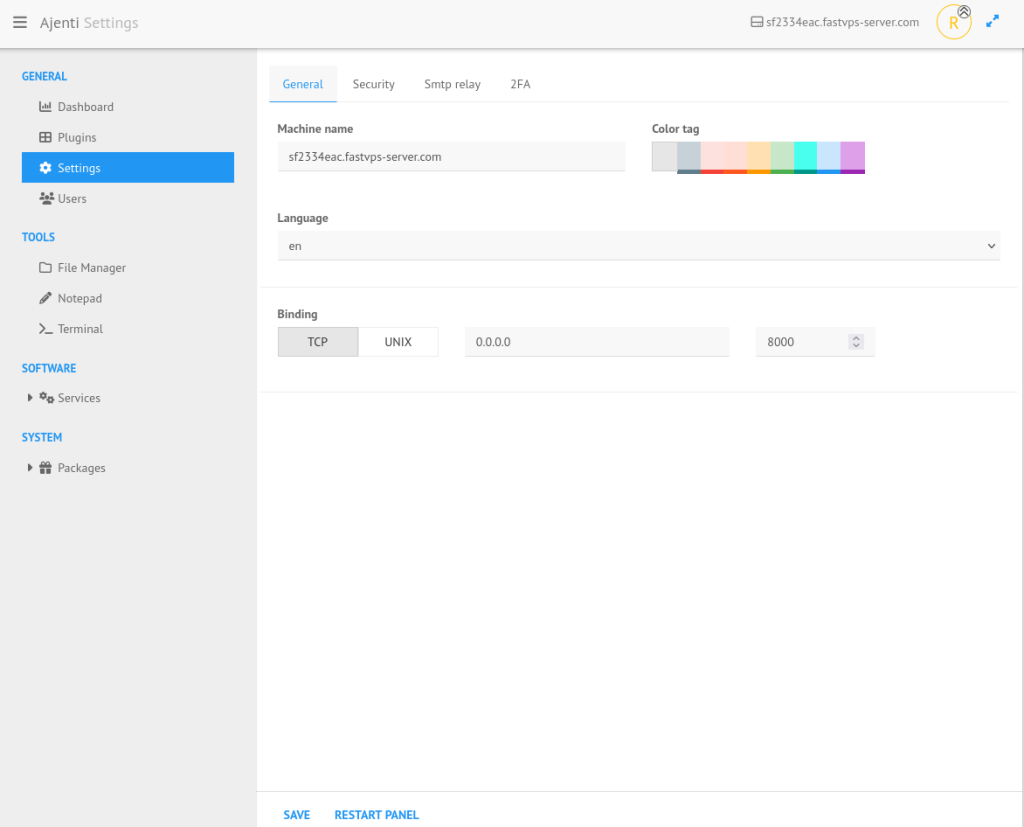
Task: Open the Smtp relay tab
Action: click(x=452, y=84)
